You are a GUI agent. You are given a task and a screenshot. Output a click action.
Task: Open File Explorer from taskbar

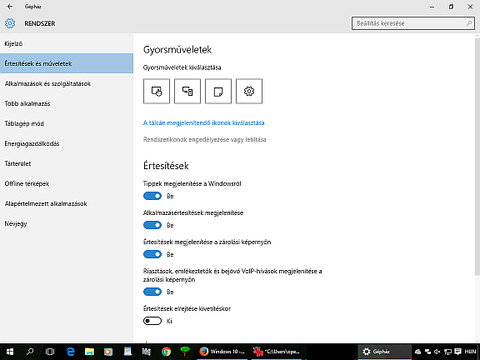[89, 352]
